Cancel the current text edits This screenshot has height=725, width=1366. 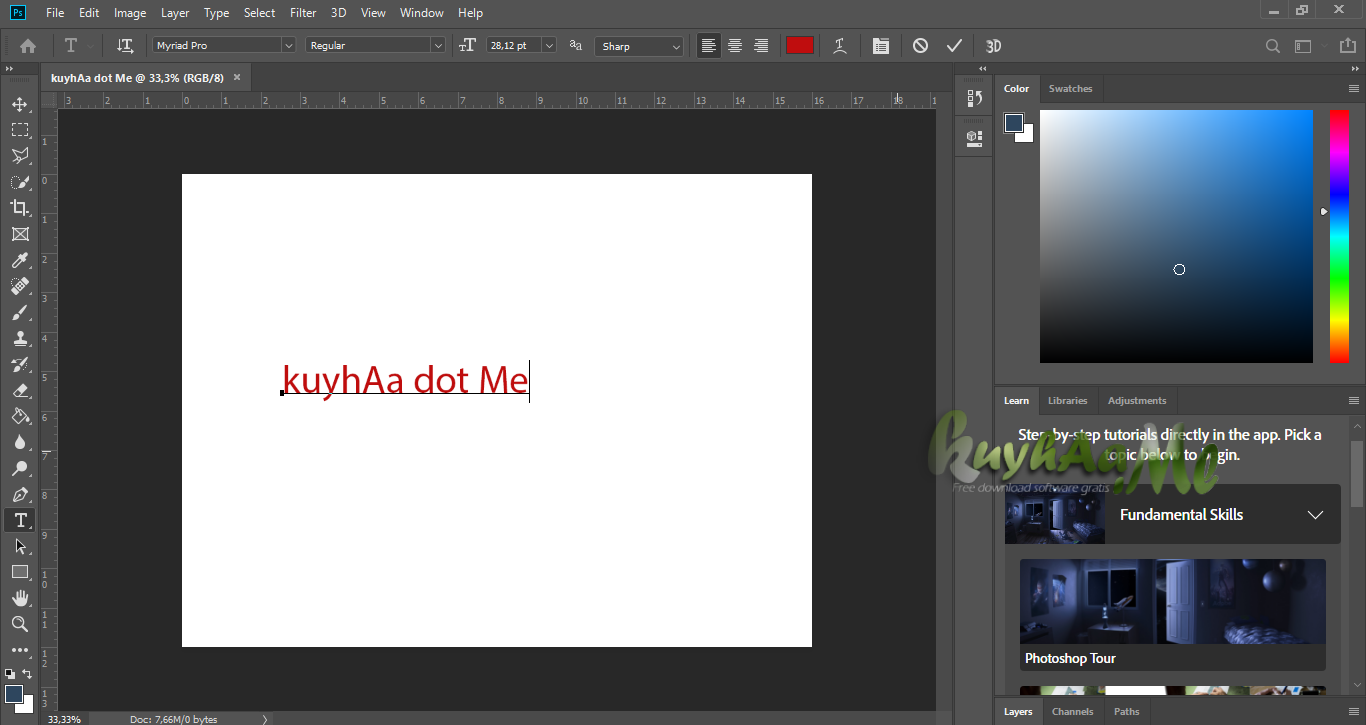point(920,46)
